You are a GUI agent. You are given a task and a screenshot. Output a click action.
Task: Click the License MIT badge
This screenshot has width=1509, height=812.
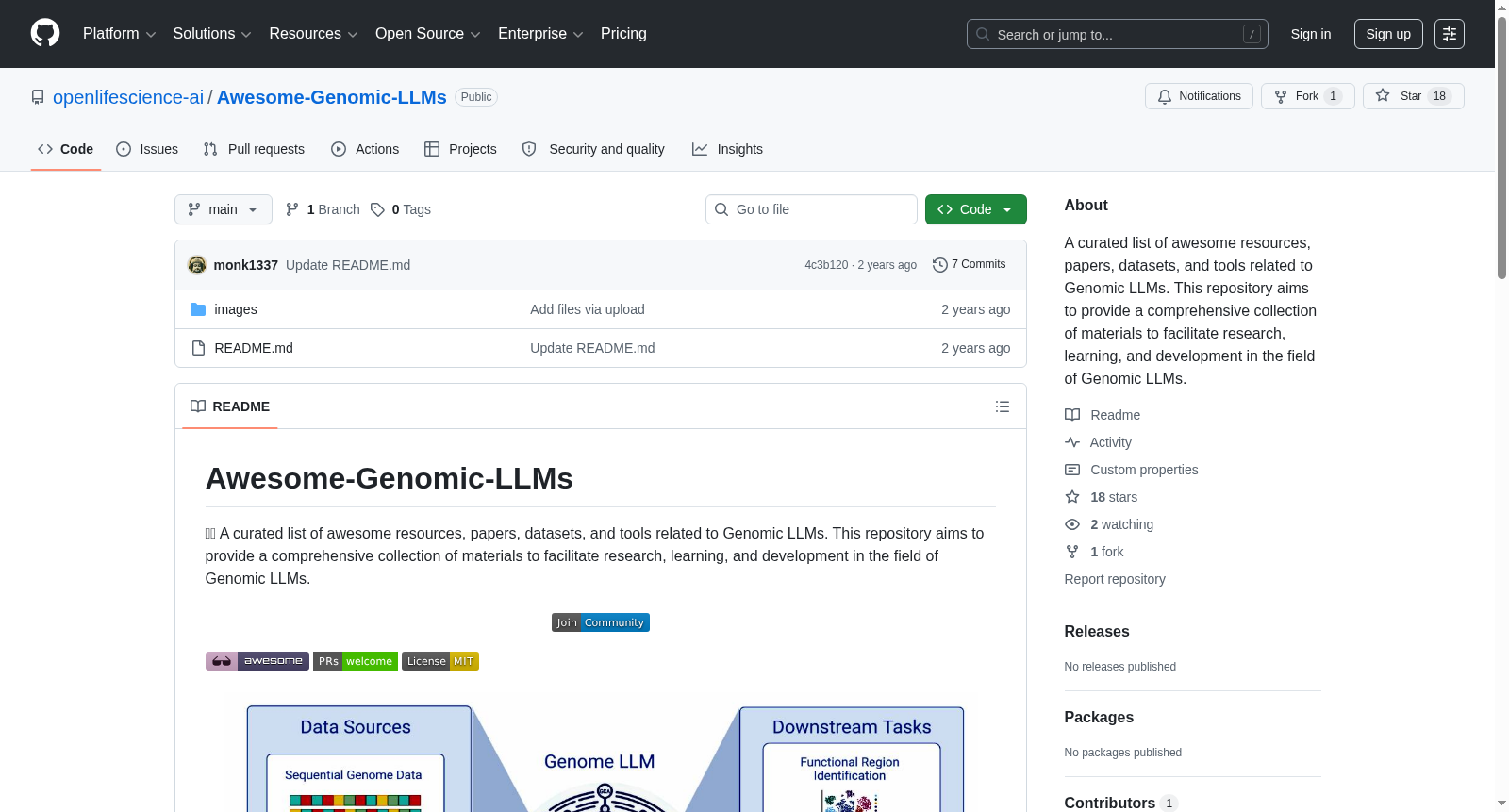point(440,661)
